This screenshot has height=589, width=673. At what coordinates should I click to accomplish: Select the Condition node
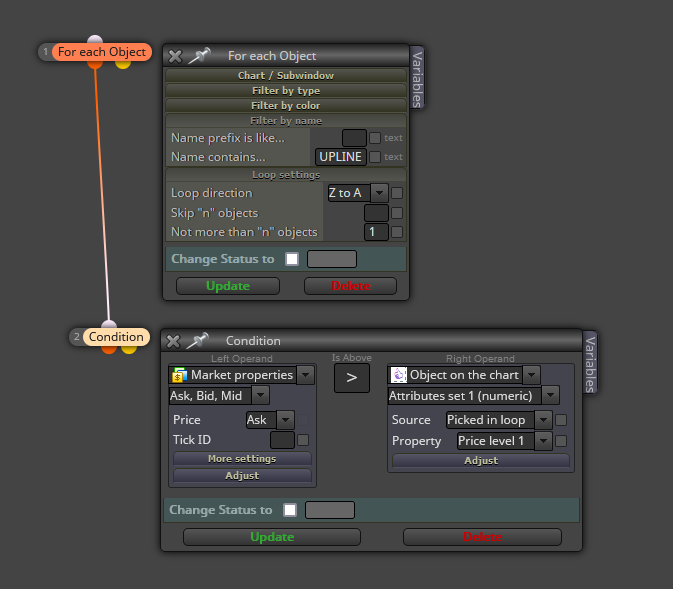click(x=116, y=337)
